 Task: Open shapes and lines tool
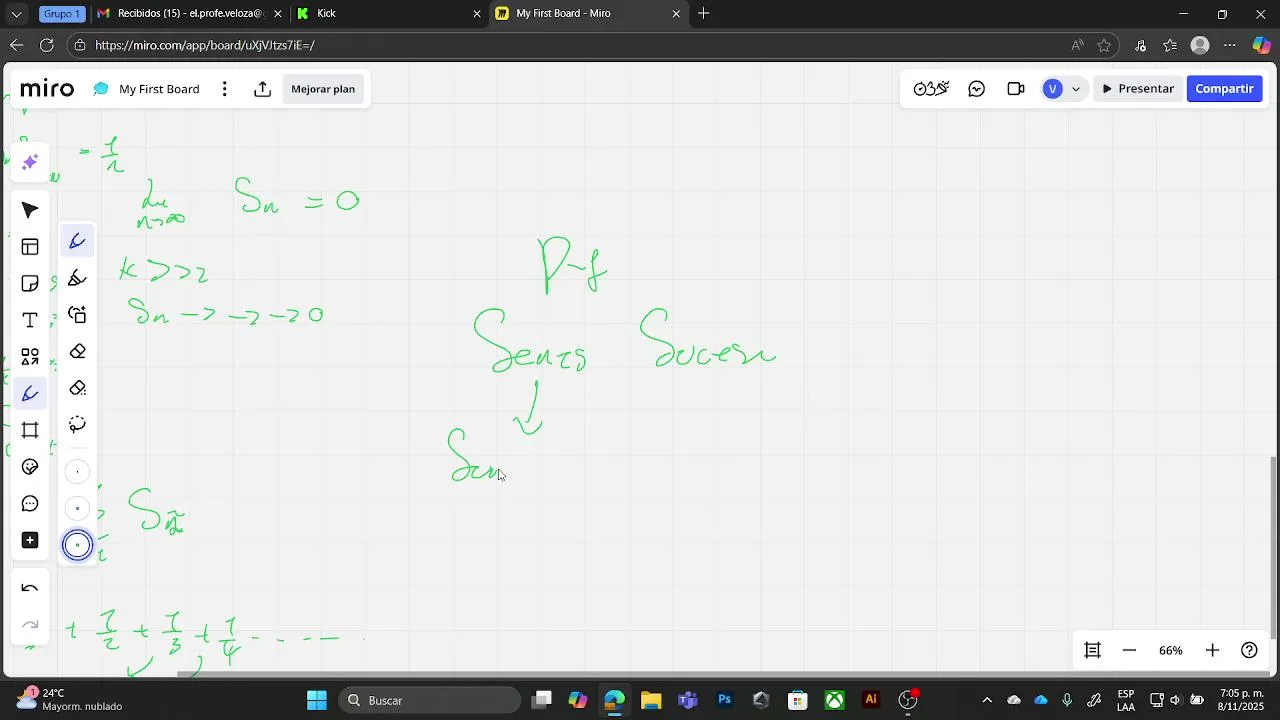30,357
